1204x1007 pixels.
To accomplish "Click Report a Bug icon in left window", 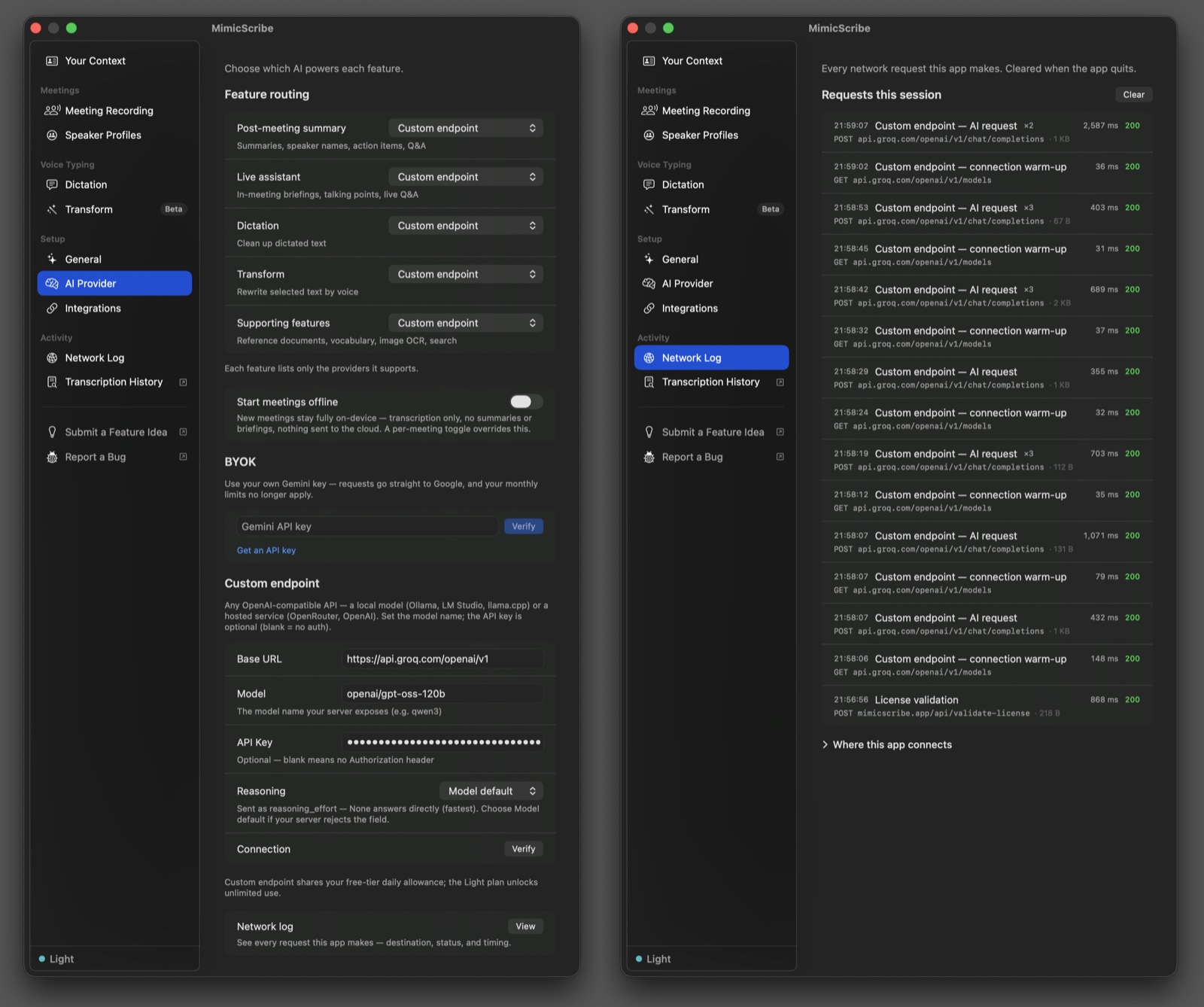I will (52, 457).
